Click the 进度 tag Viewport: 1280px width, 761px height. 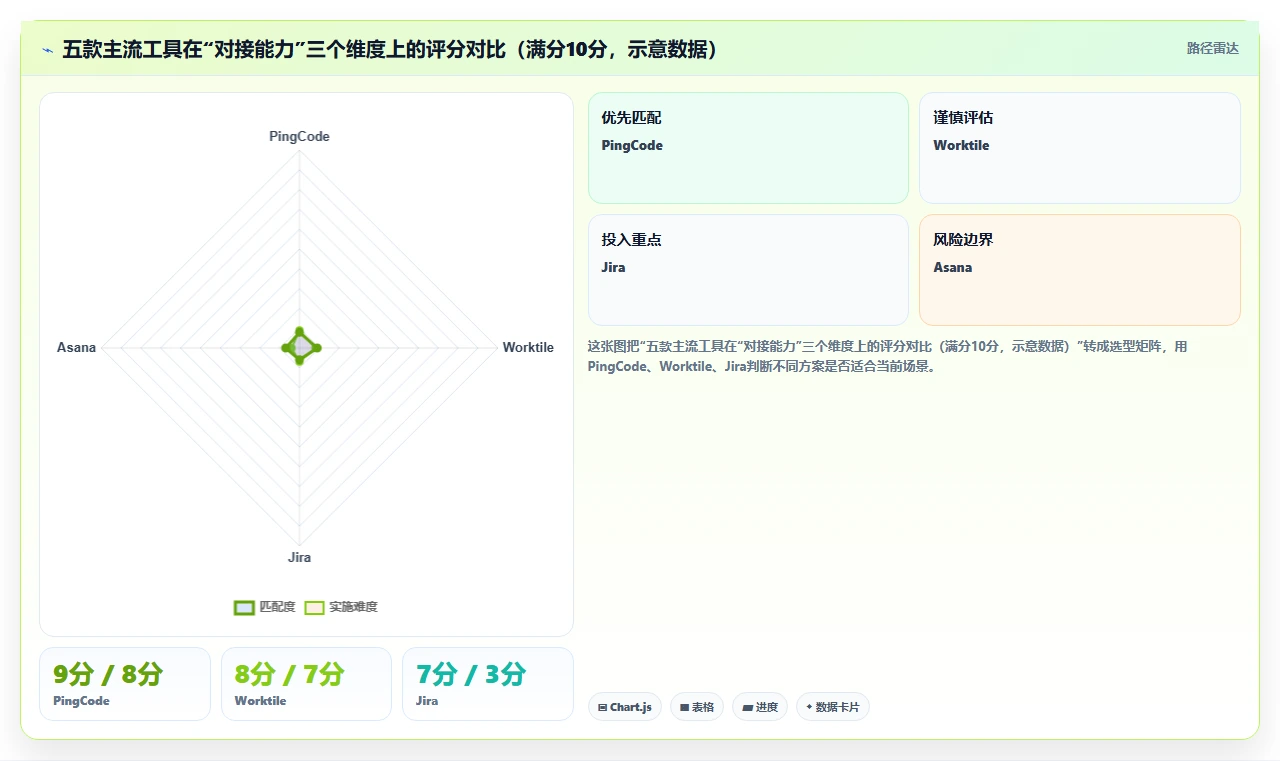760,707
